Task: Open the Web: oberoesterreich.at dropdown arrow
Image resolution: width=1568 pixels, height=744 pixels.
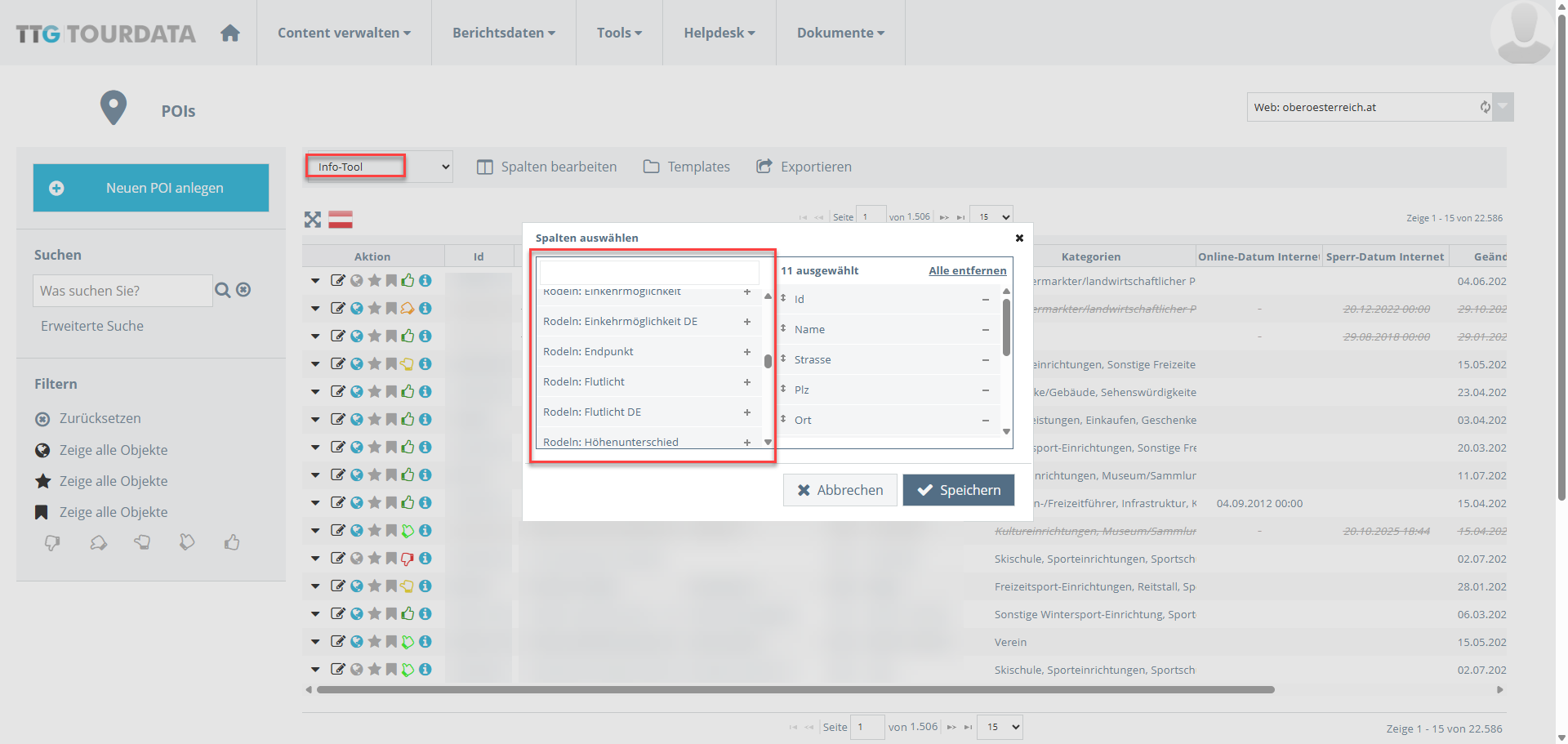Action: pos(1503,107)
